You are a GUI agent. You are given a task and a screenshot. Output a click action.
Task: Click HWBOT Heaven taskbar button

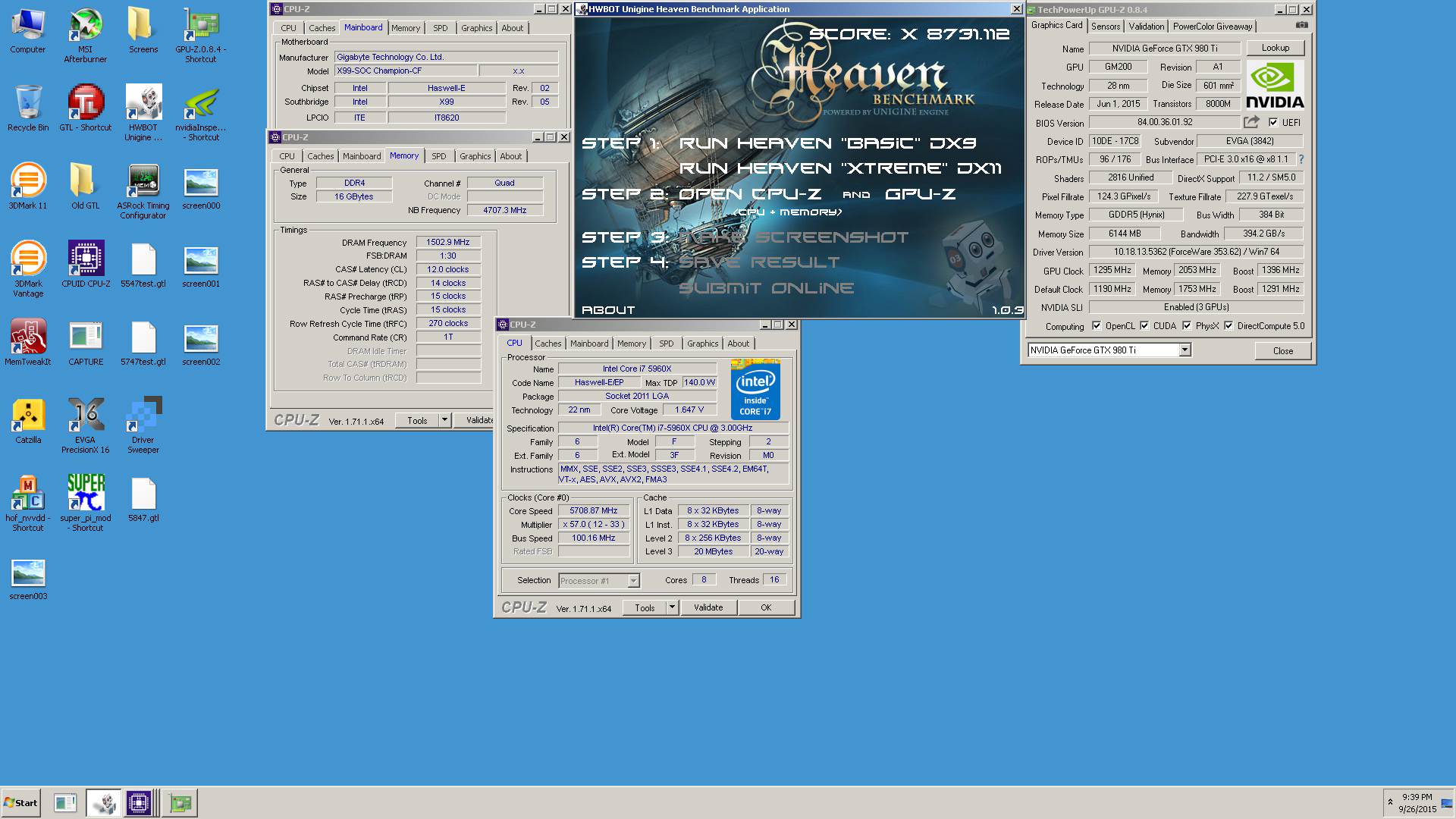pos(104,803)
